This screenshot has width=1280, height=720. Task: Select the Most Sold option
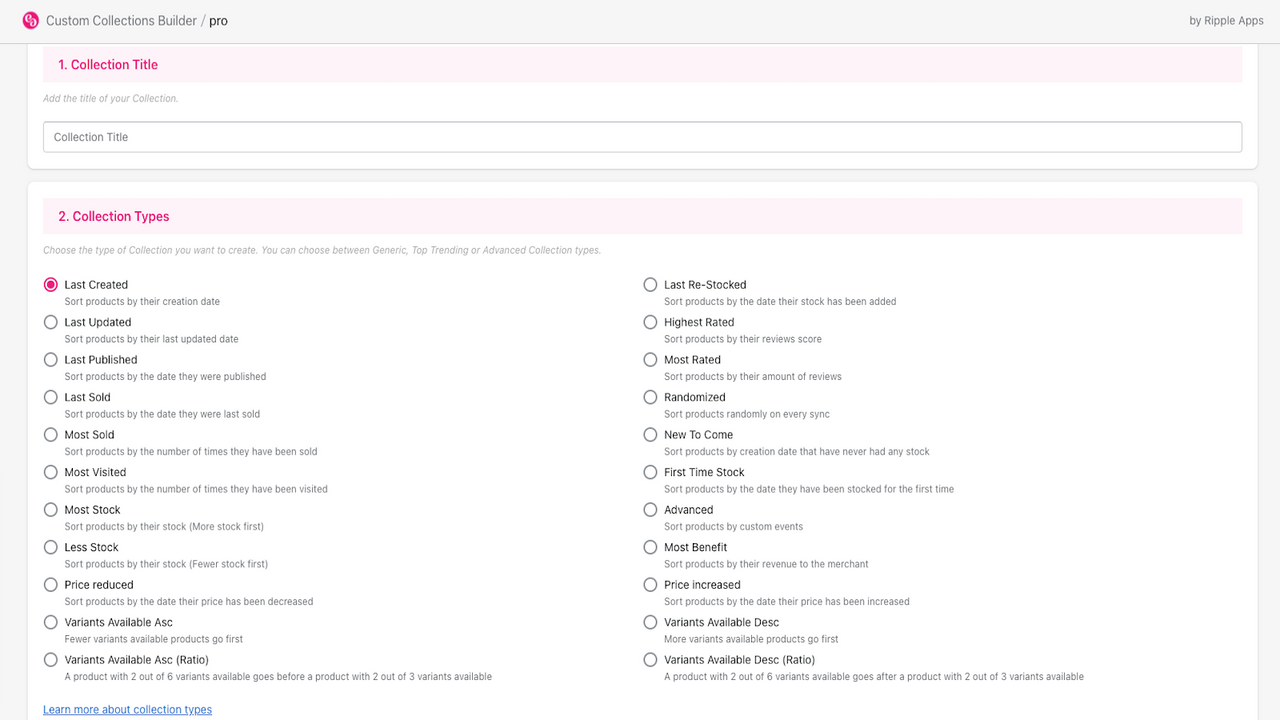coord(51,435)
